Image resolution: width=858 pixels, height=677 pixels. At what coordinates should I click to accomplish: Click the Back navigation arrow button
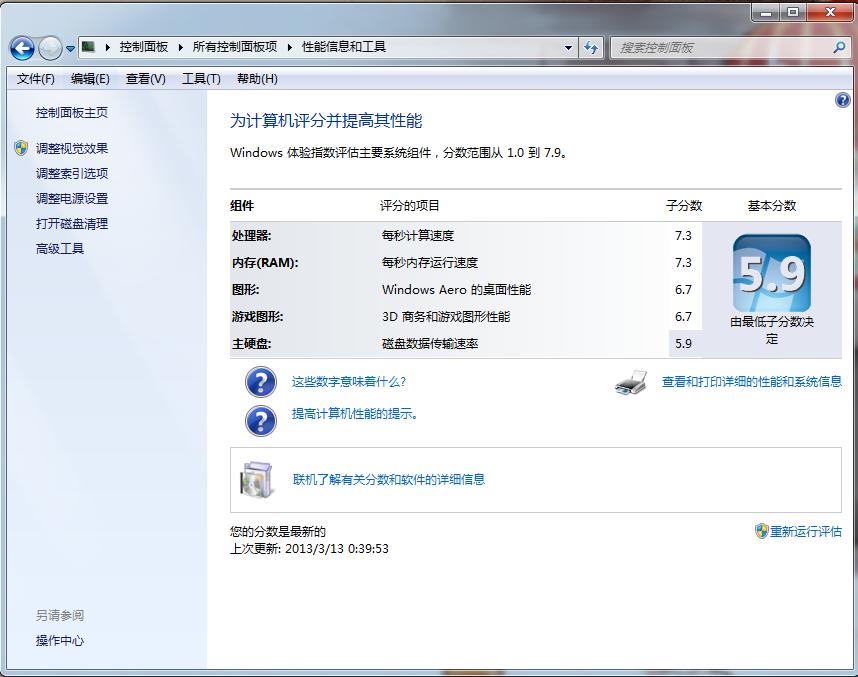pyautogui.click(x=22, y=48)
